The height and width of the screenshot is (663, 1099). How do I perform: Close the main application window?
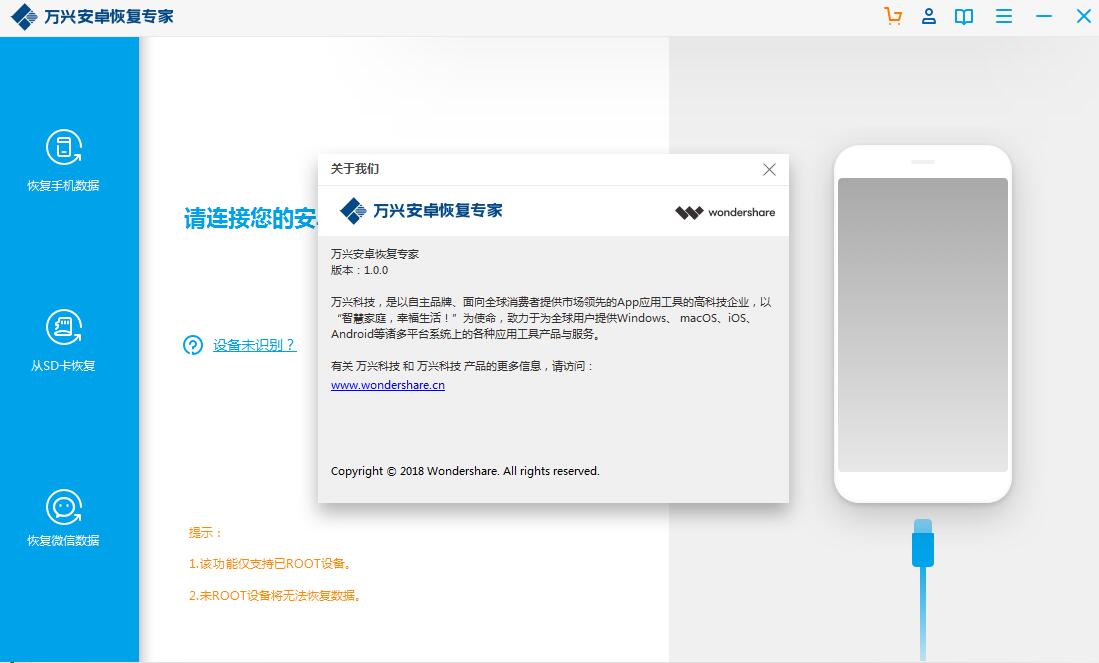[1084, 16]
